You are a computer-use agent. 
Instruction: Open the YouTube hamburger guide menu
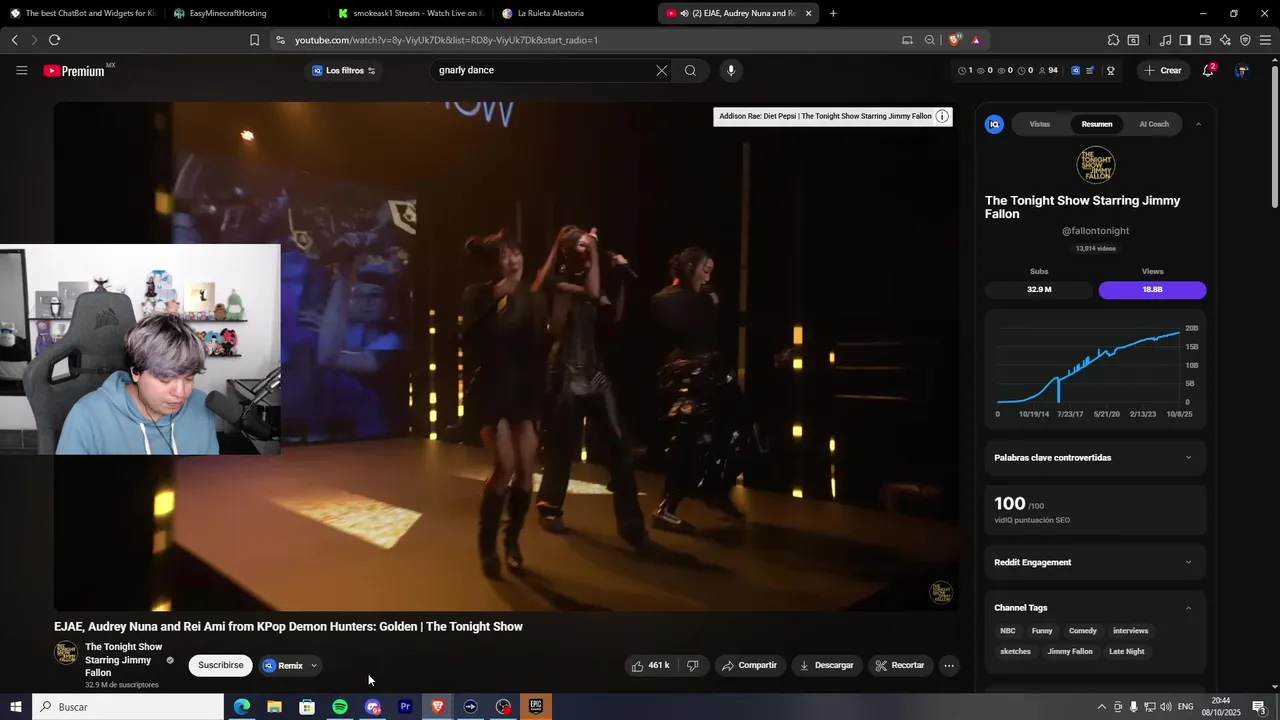21,70
